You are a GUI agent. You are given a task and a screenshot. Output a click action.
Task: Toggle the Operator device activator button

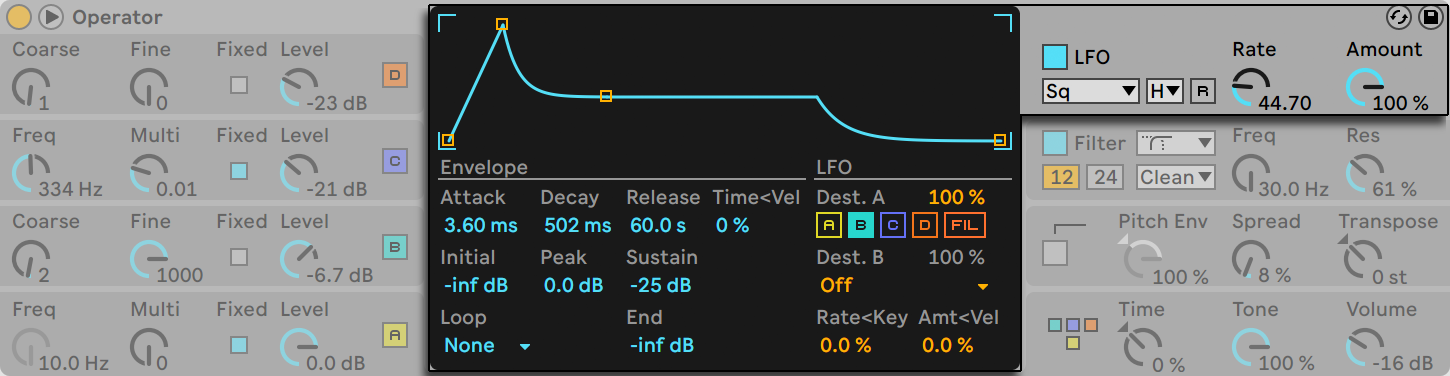point(18,17)
